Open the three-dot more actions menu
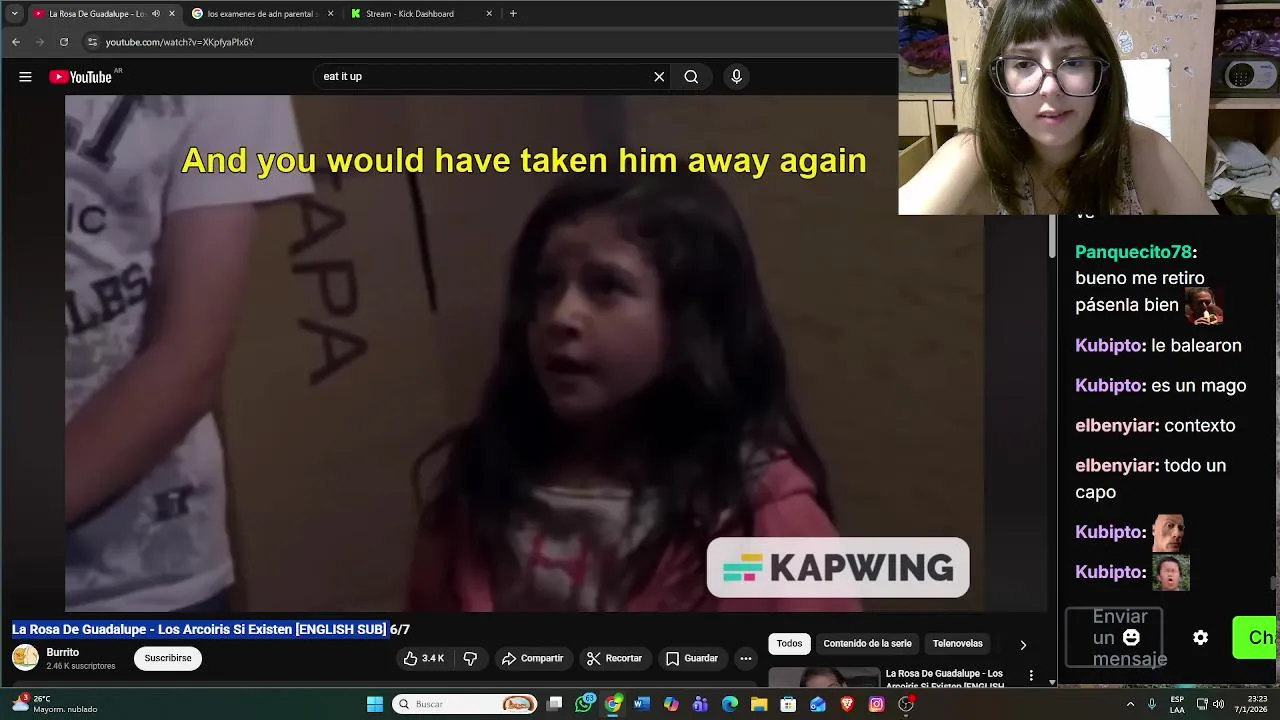 coord(745,658)
